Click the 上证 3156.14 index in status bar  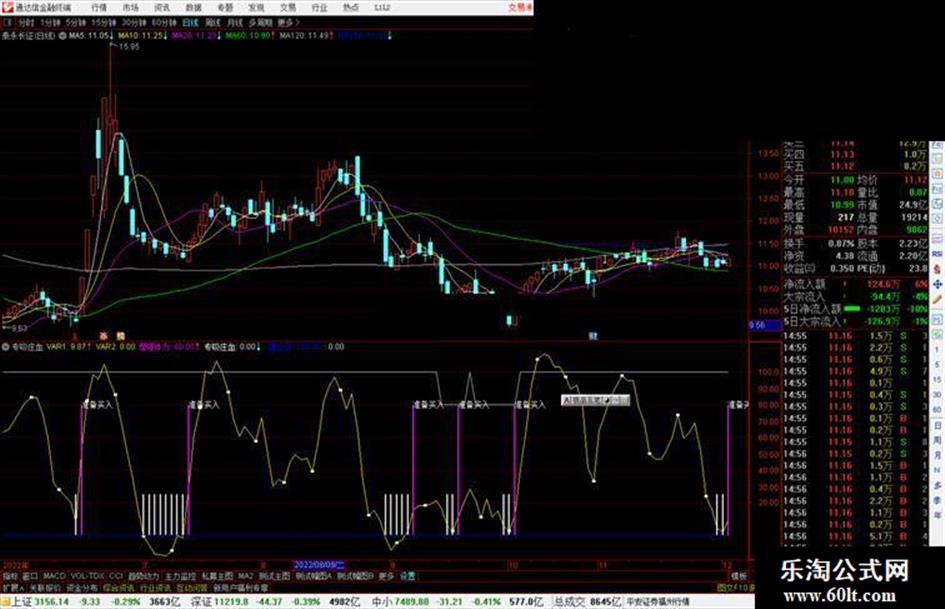click(41, 601)
